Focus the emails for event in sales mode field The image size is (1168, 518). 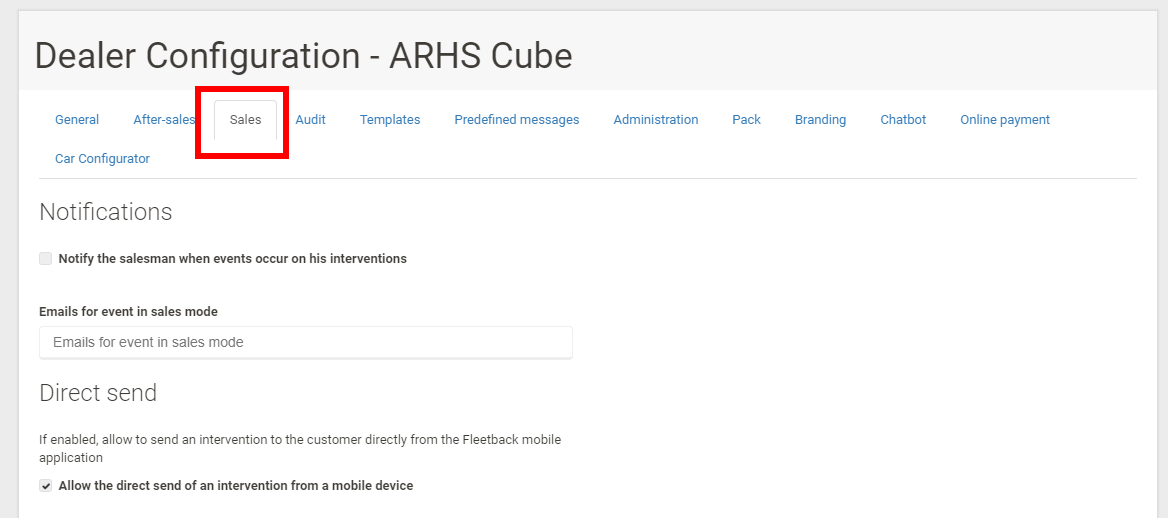[x=305, y=342]
